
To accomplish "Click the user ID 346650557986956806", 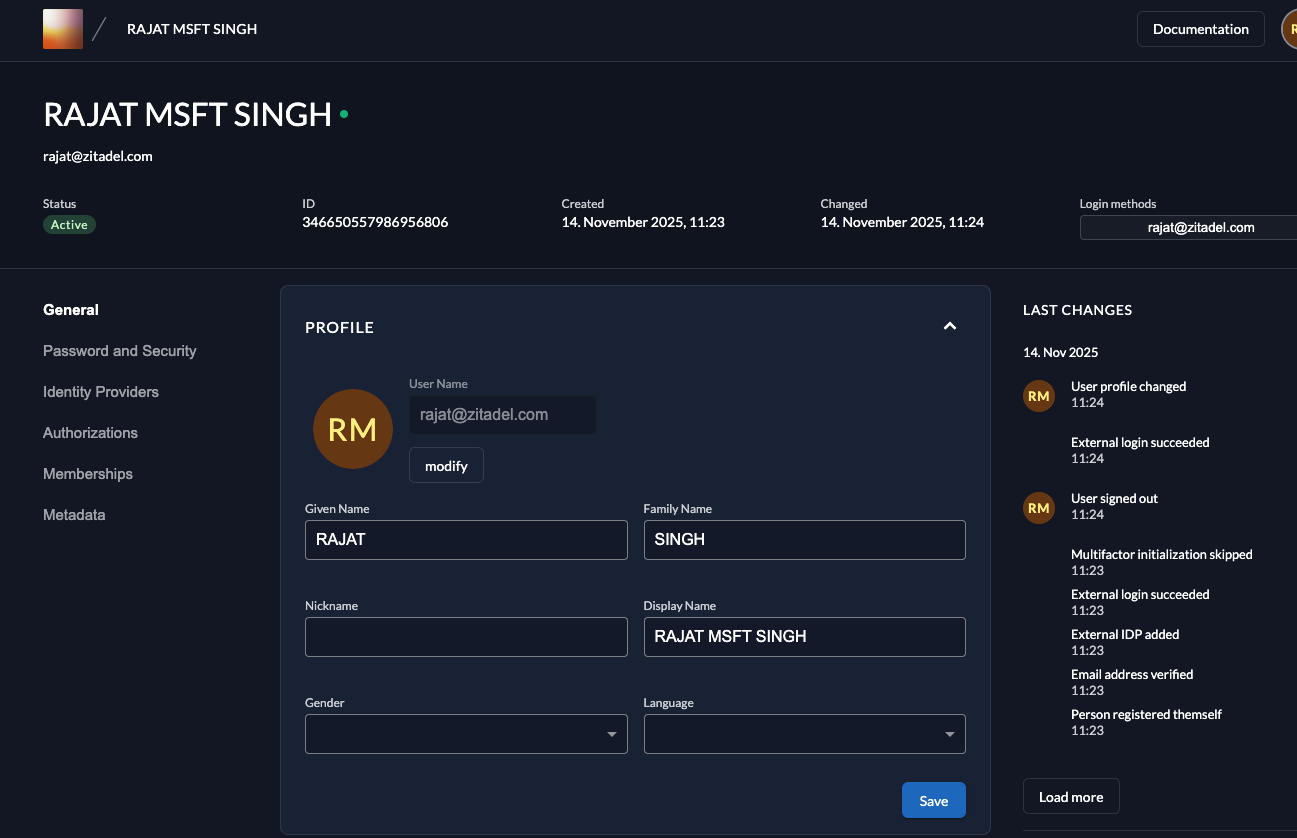I will [375, 222].
